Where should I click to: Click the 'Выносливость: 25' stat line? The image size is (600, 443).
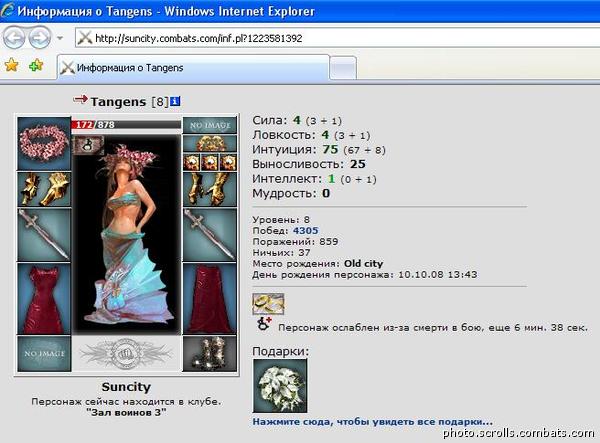[309, 164]
